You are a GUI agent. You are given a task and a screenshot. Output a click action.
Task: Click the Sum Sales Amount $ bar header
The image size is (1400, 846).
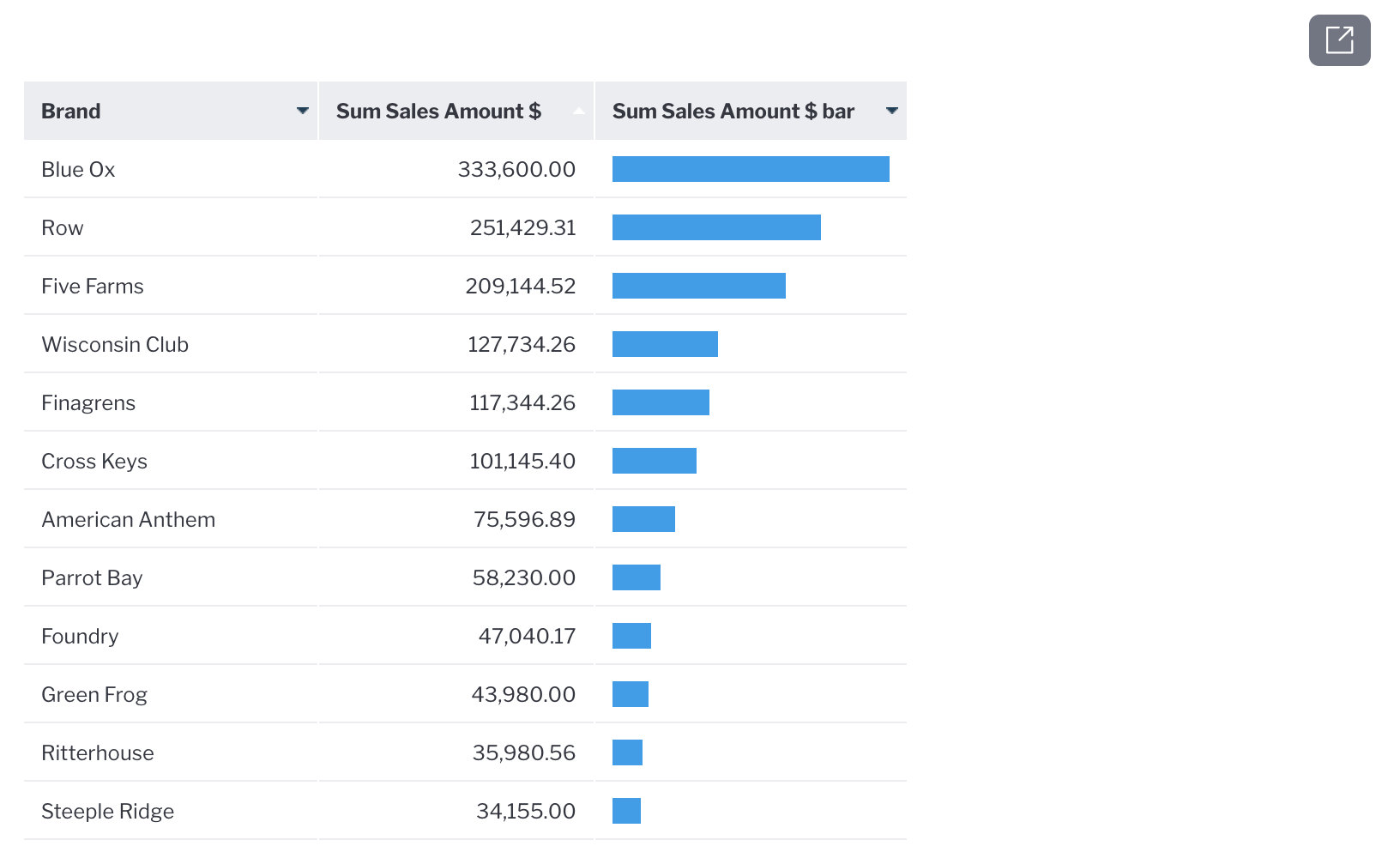(x=751, y=111)
